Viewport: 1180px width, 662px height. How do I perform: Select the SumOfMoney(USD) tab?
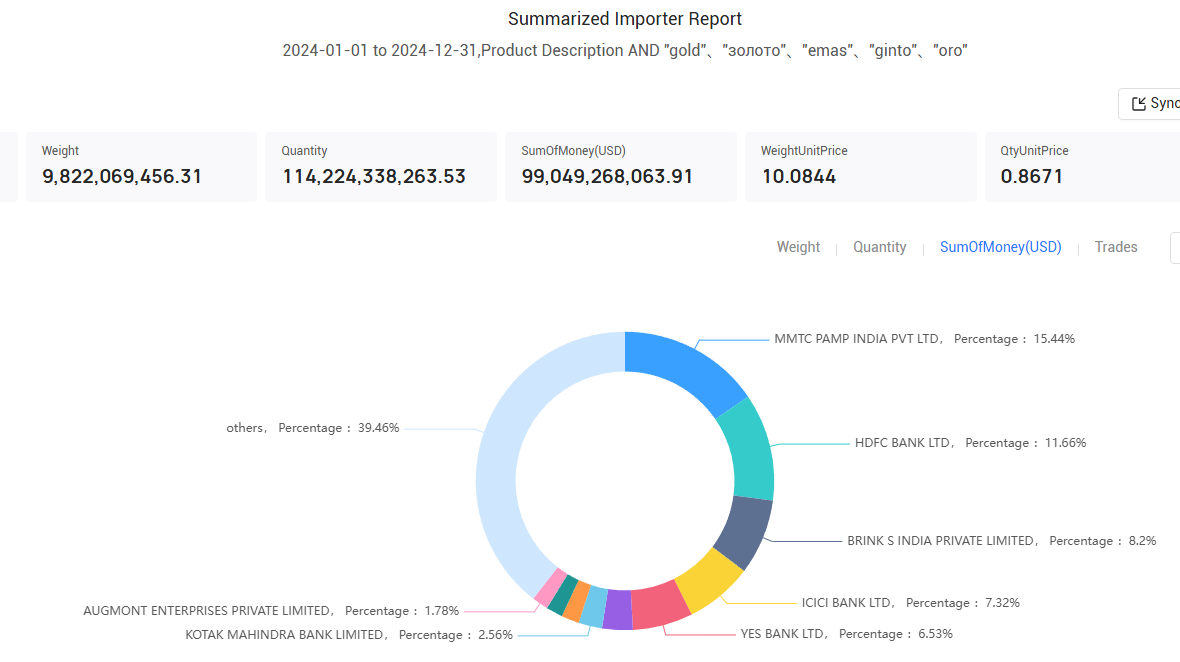[x=1000, y=247]
